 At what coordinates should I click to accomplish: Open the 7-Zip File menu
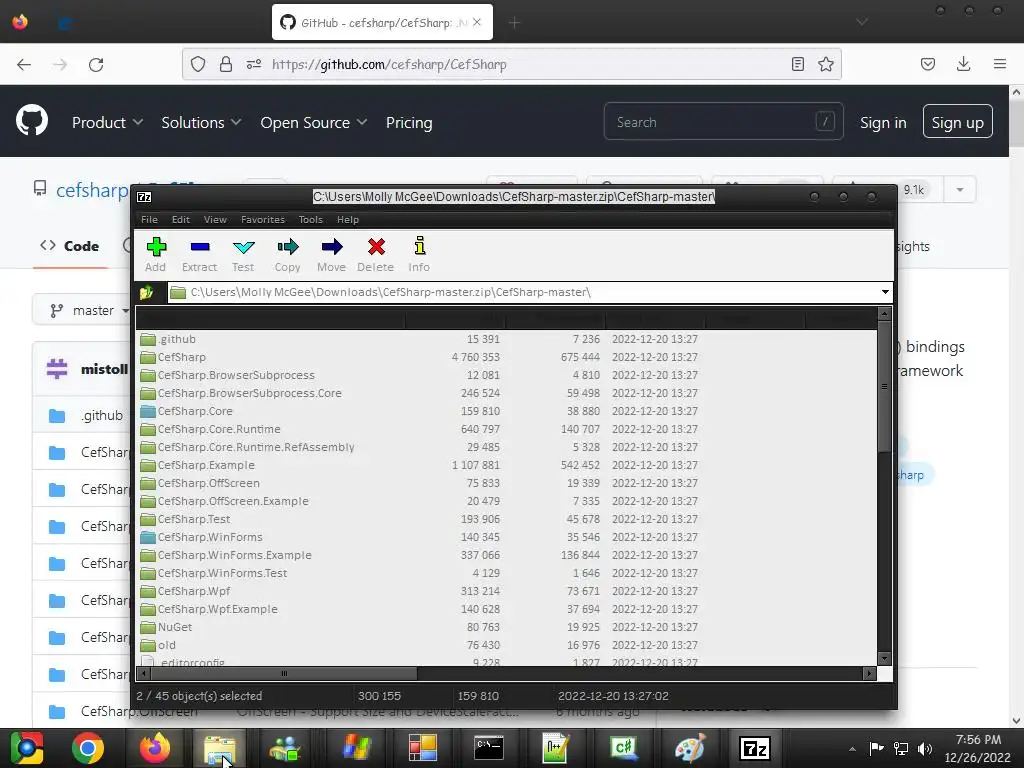149,219
